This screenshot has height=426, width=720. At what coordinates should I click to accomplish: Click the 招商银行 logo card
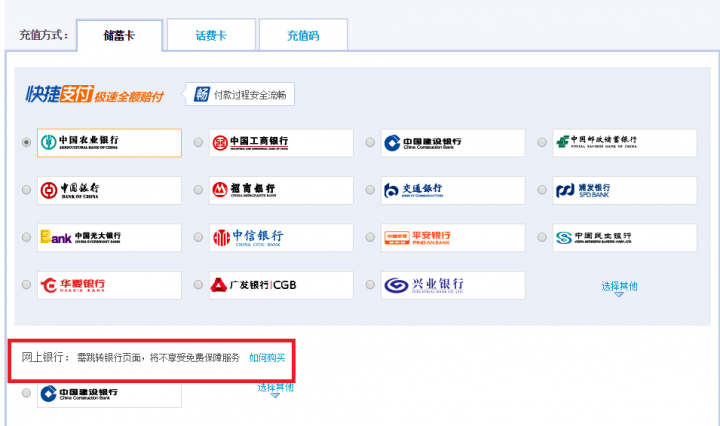tap(281, 190)
